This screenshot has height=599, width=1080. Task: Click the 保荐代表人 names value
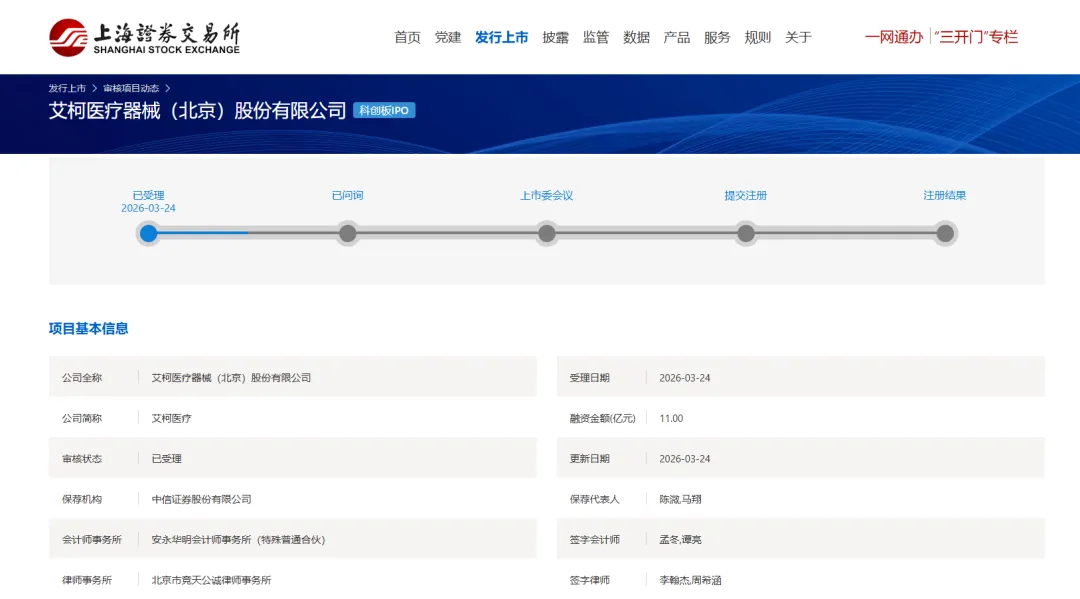coord(681,499)
